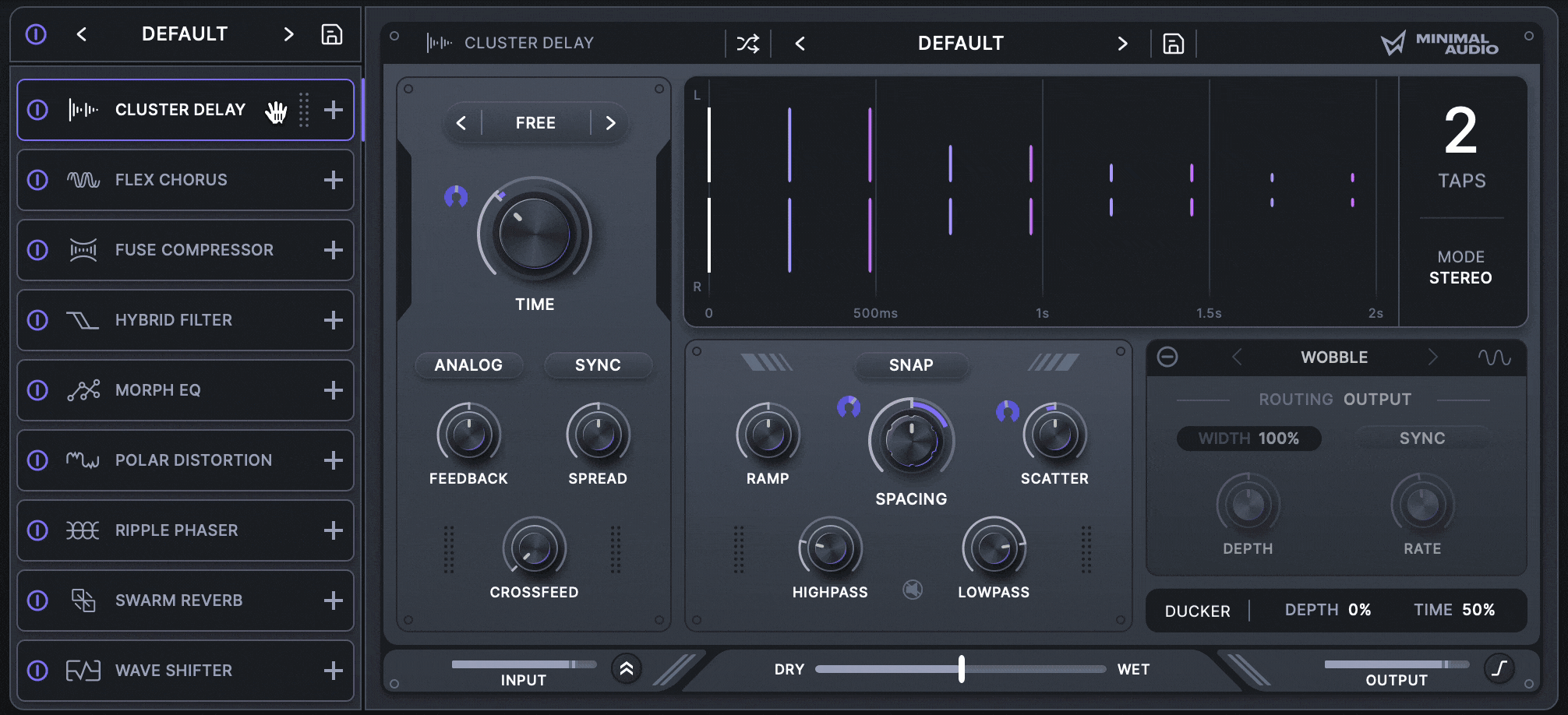Select the ascending ramp shape icon
This screenshot has width=1568, height=715.
point(1054,362)
